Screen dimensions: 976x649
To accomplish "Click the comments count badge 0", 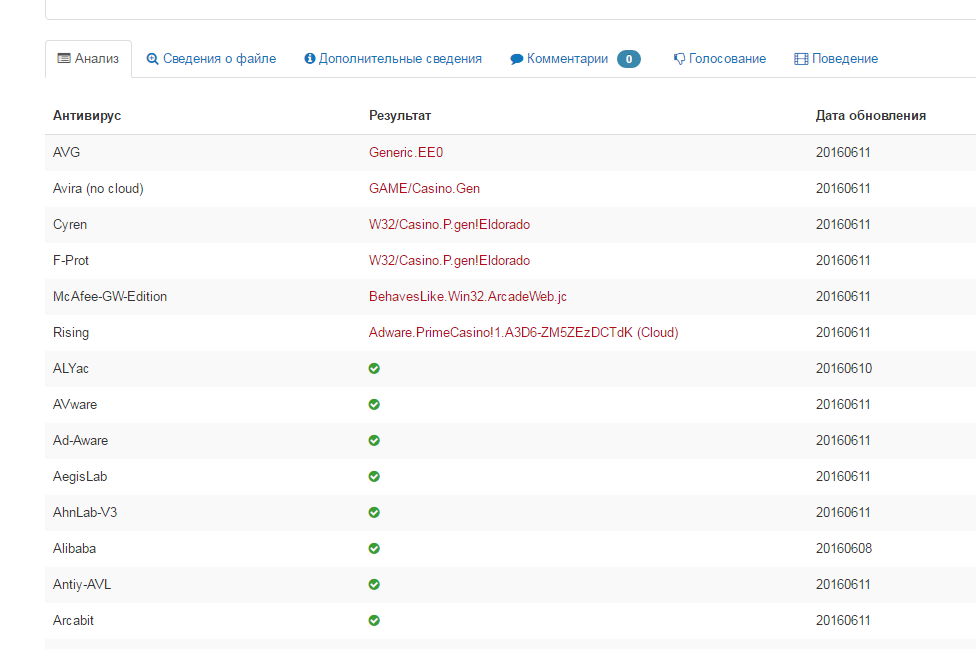I will coord(629,59).
